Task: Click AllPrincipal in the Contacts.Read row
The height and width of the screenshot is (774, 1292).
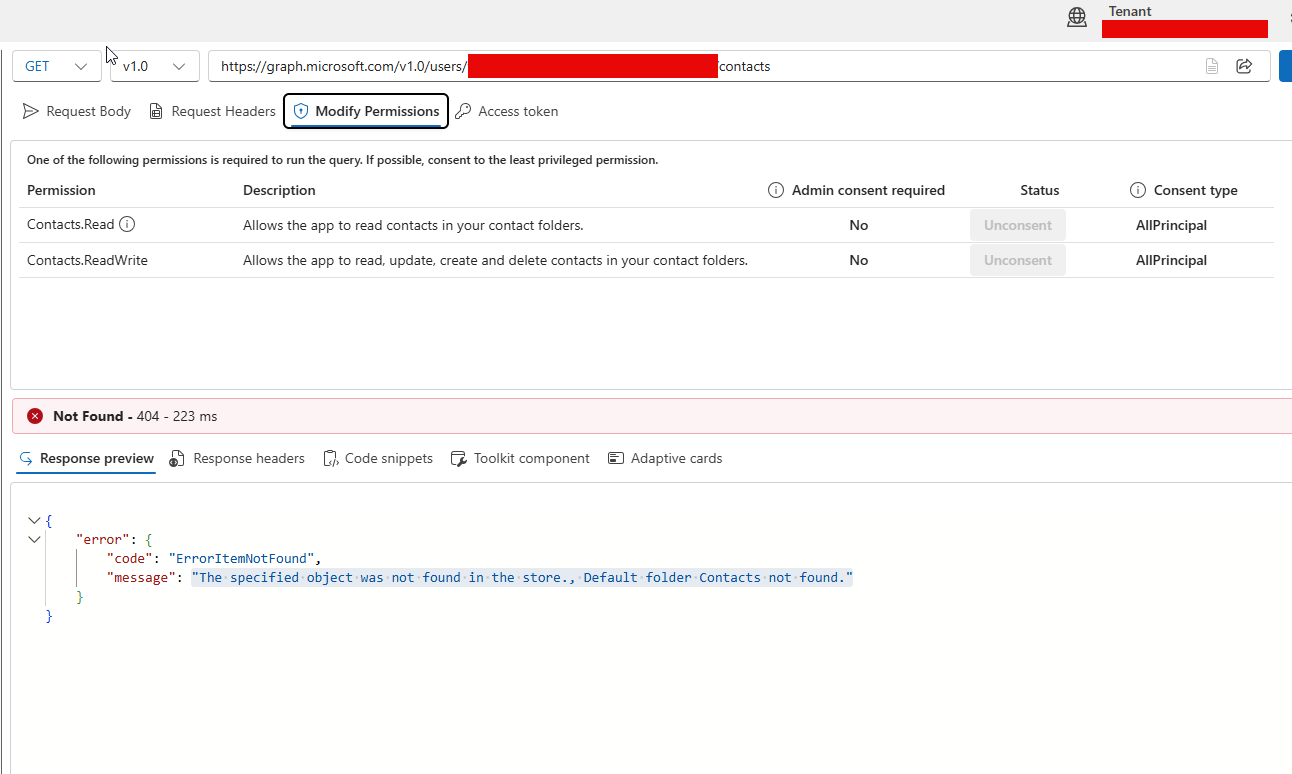Action: point(1171,225)
